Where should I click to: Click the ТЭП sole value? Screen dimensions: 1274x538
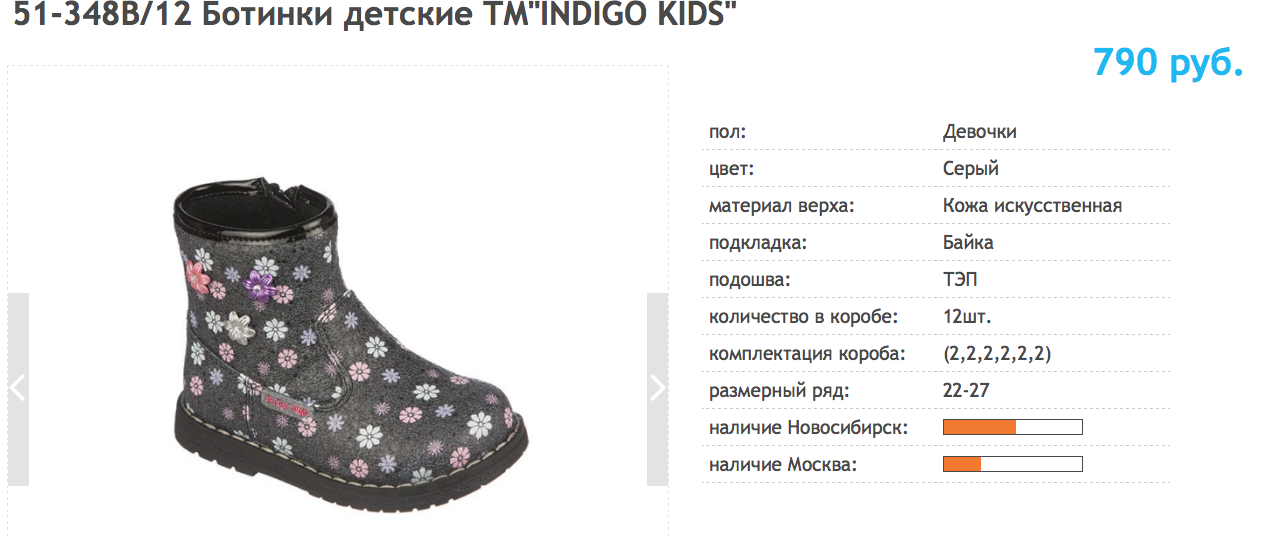coord(960,280)
